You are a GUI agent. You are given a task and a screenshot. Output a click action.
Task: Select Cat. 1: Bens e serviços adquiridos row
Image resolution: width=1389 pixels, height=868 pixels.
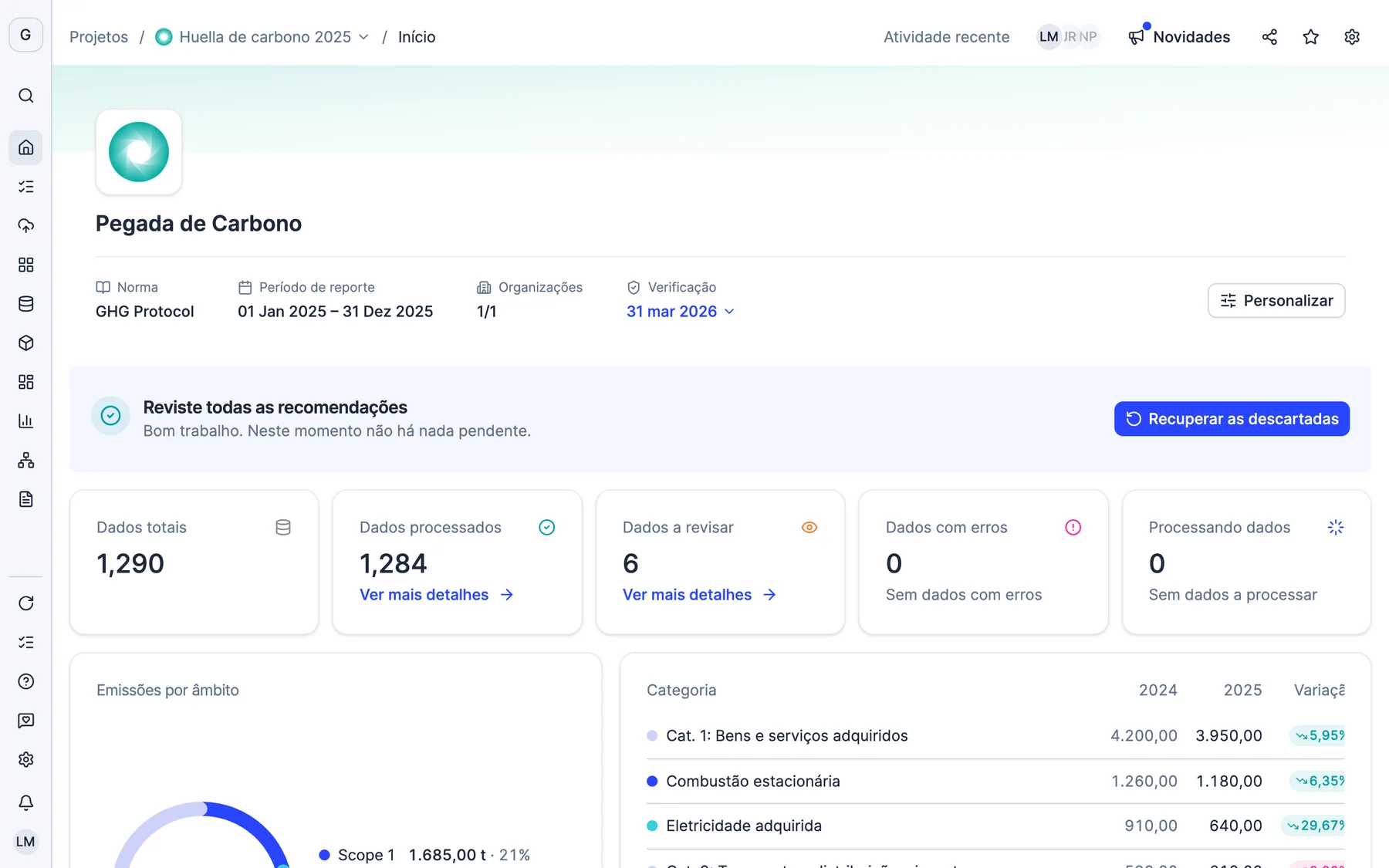(x=995, y=736)
